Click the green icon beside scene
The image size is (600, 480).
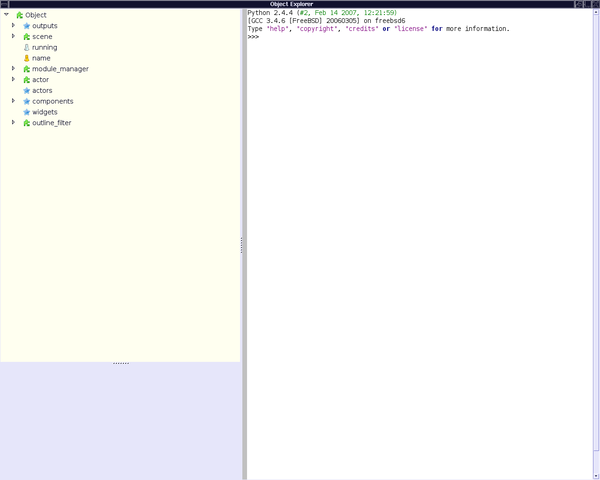26,36
